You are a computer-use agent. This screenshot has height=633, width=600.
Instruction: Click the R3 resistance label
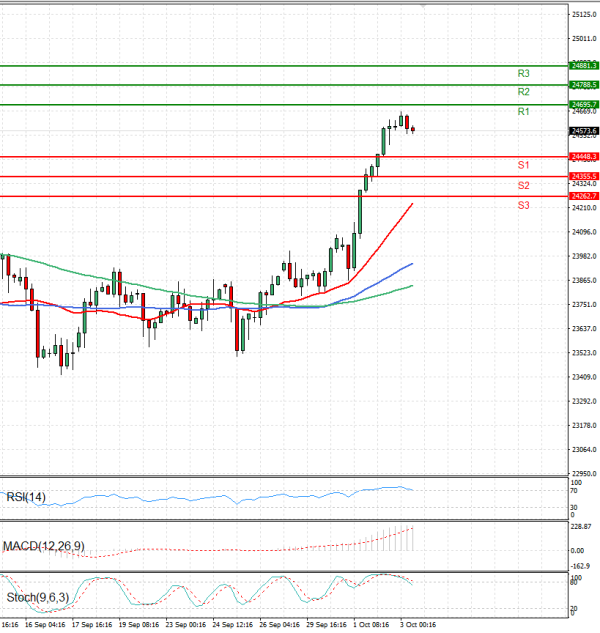[523, 73]
